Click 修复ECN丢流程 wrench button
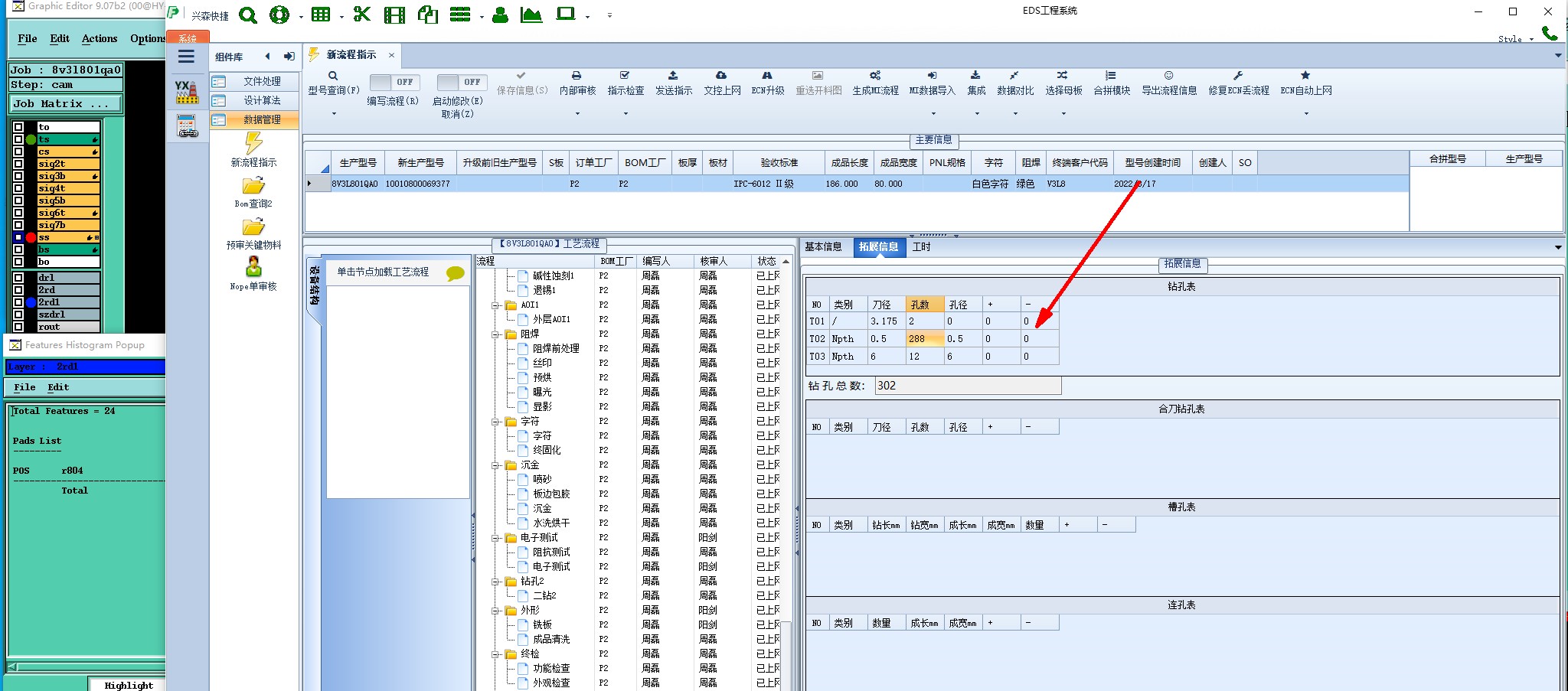Viewport: 1568px width, 691px height. point(1239,83)
